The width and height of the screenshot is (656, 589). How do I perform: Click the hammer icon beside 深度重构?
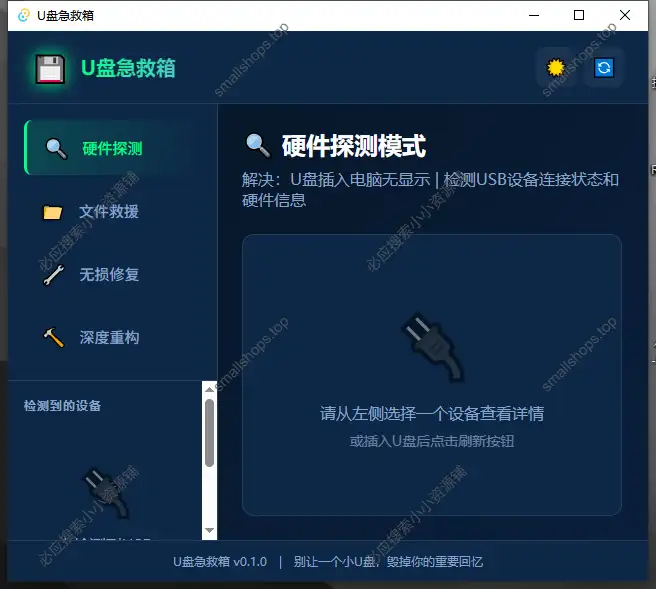coord(54,338)
